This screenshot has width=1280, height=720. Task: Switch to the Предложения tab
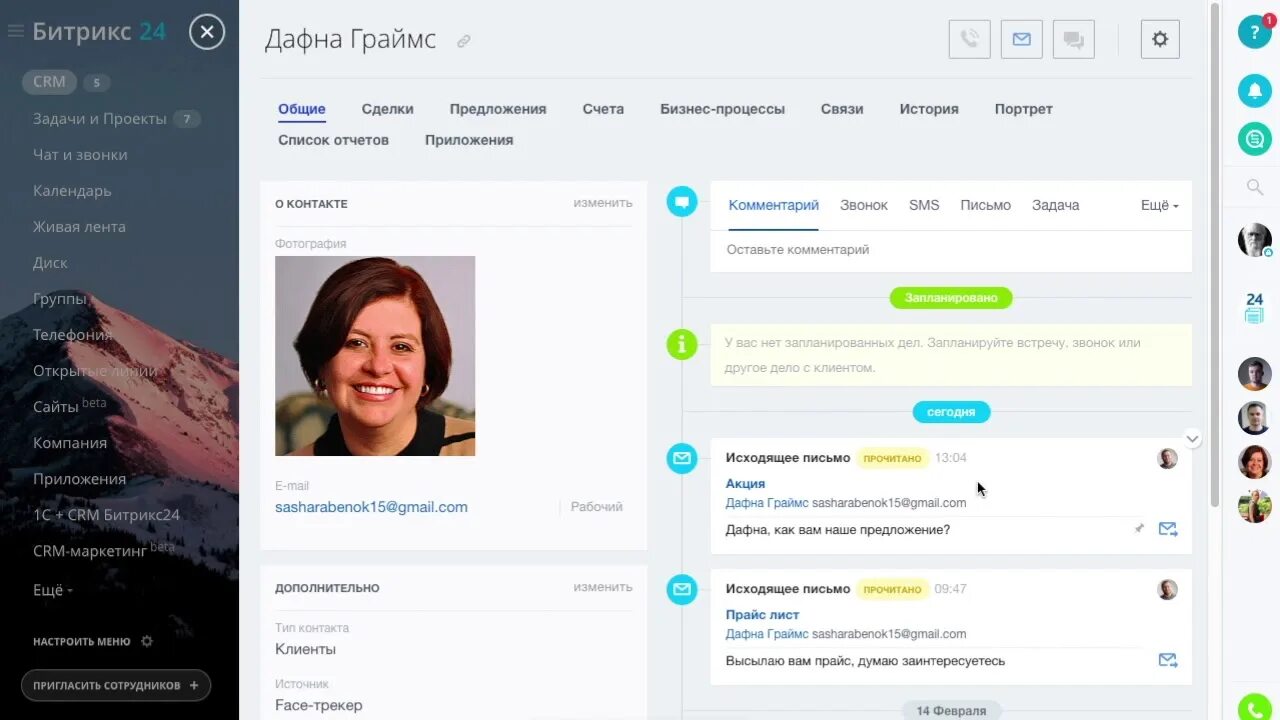tap(498, 109)
